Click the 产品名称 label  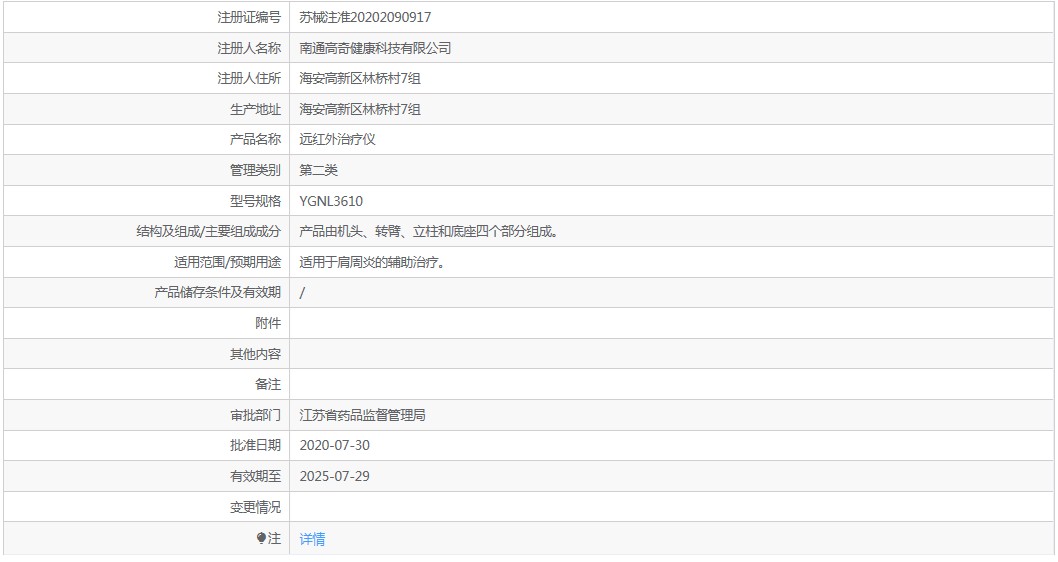[255, 140]
